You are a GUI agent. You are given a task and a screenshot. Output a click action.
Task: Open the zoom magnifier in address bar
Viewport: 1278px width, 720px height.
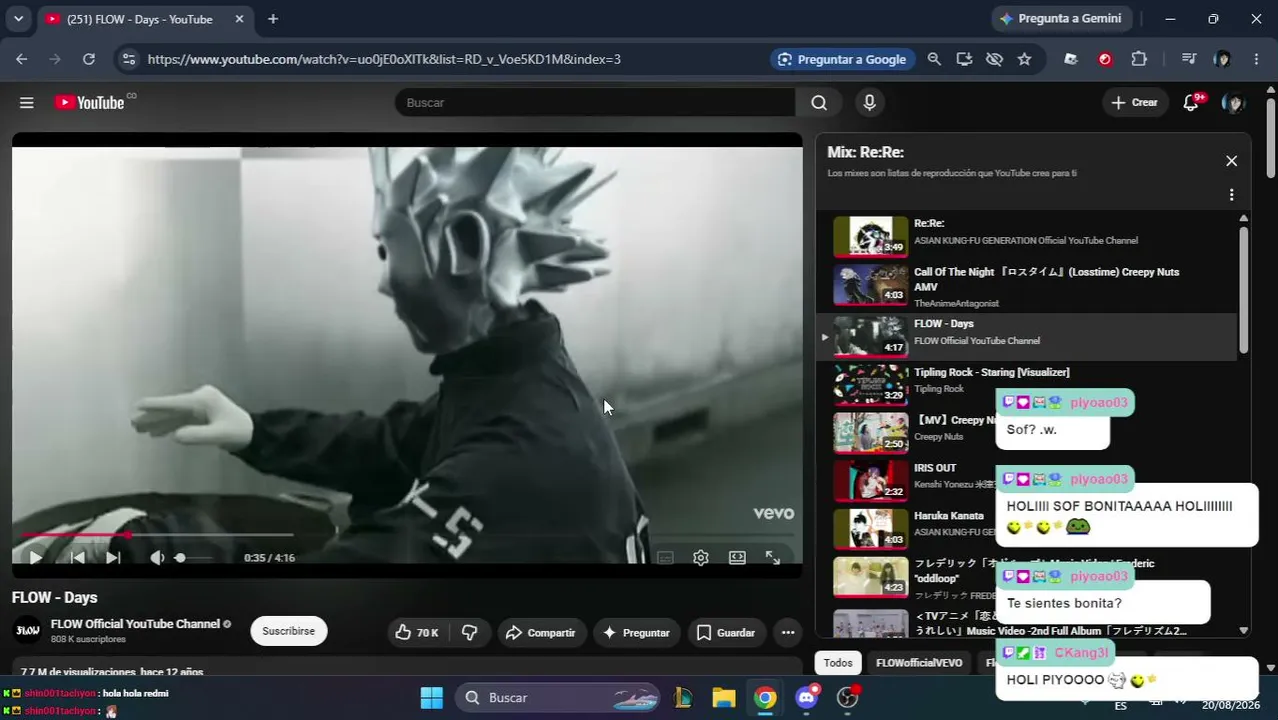934,59
